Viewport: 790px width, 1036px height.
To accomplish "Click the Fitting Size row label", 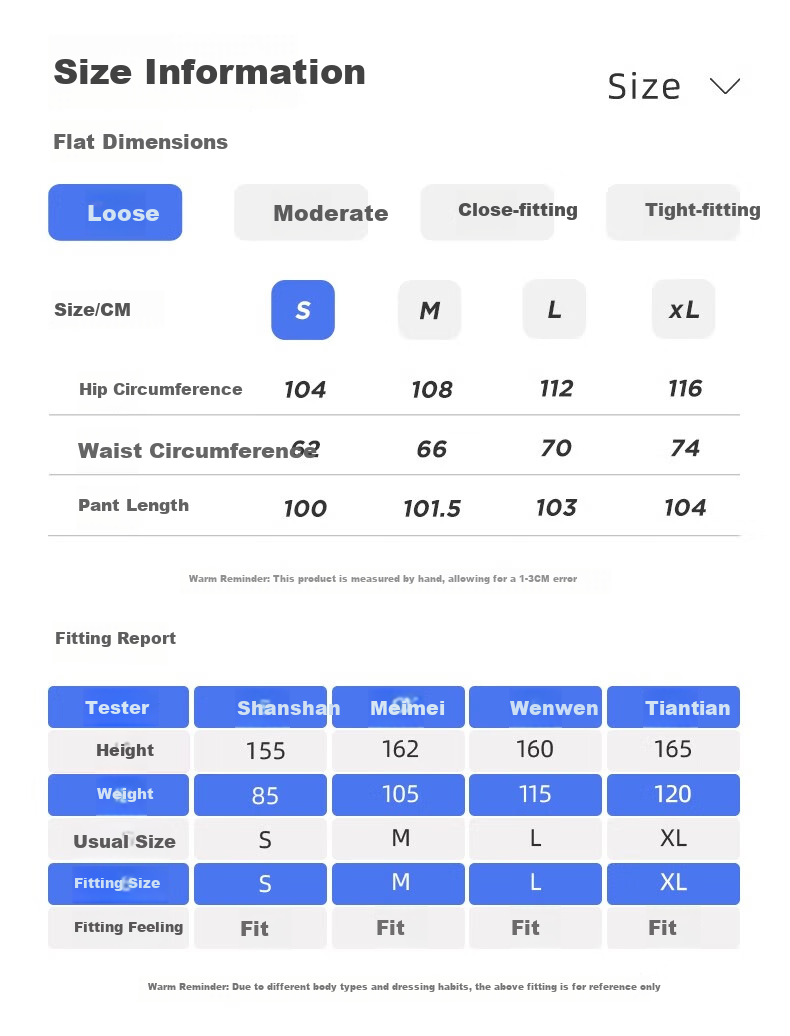I will tap(118, 883).
